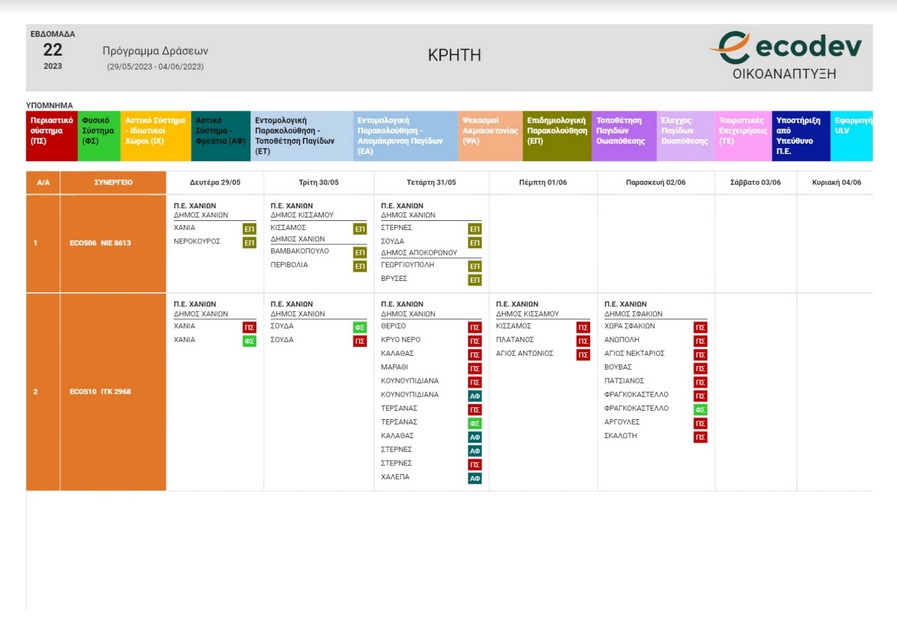Click the ΕΠ badge next to ΒΡΥΣΕΣ

tap(475, 280)
